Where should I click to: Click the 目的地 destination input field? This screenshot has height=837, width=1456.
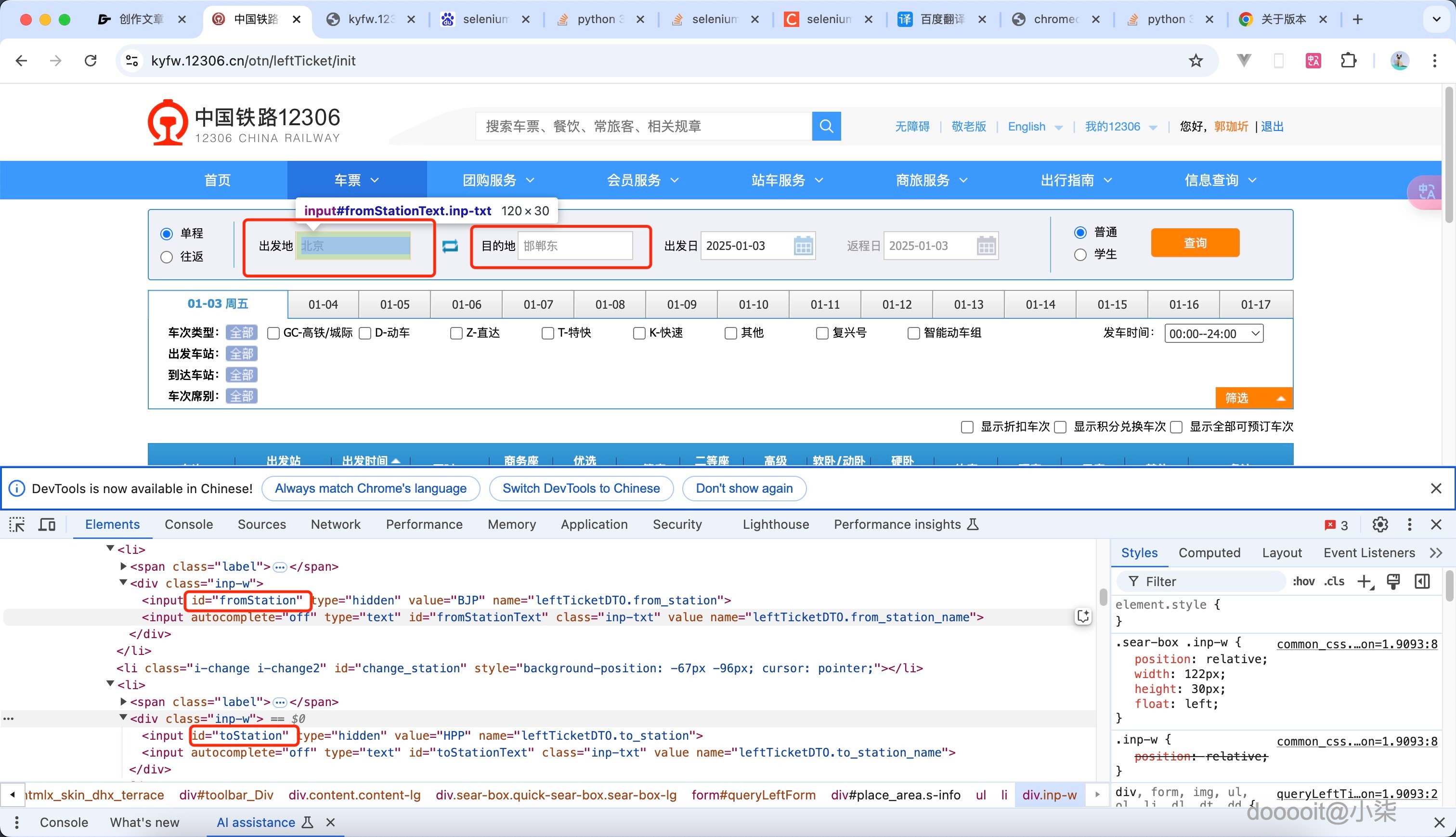pyautogui.click(x=574, y=246)
